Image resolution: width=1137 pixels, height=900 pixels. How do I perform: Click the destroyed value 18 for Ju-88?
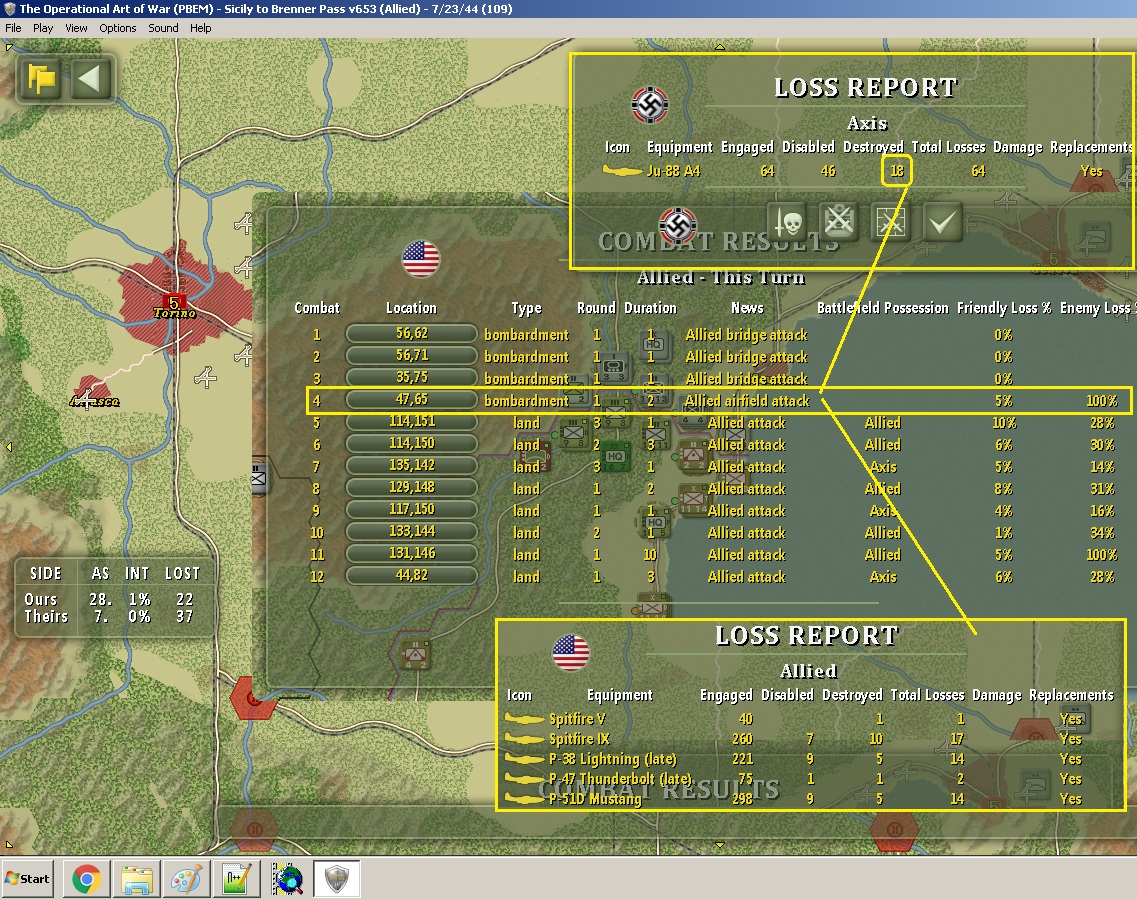[897, 171]
